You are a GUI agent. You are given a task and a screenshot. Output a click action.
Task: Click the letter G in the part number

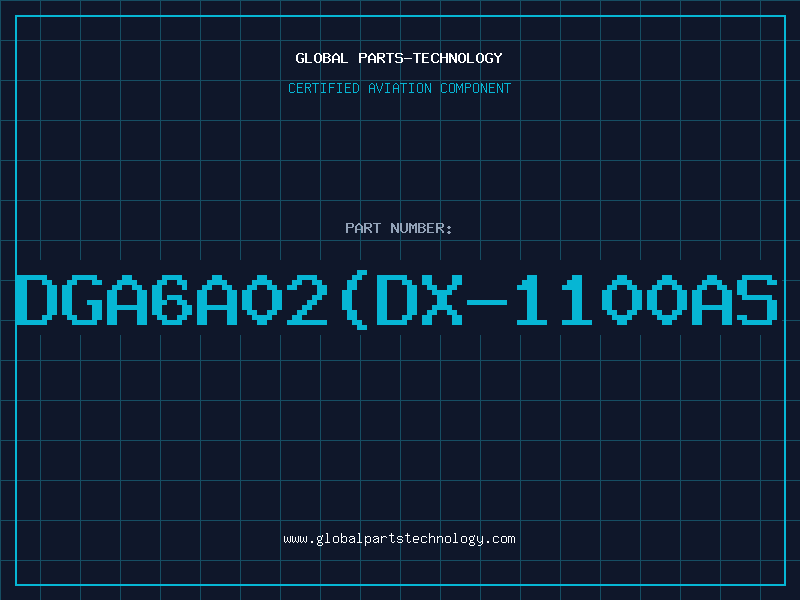pyautogui.click(x=81, y=299)
